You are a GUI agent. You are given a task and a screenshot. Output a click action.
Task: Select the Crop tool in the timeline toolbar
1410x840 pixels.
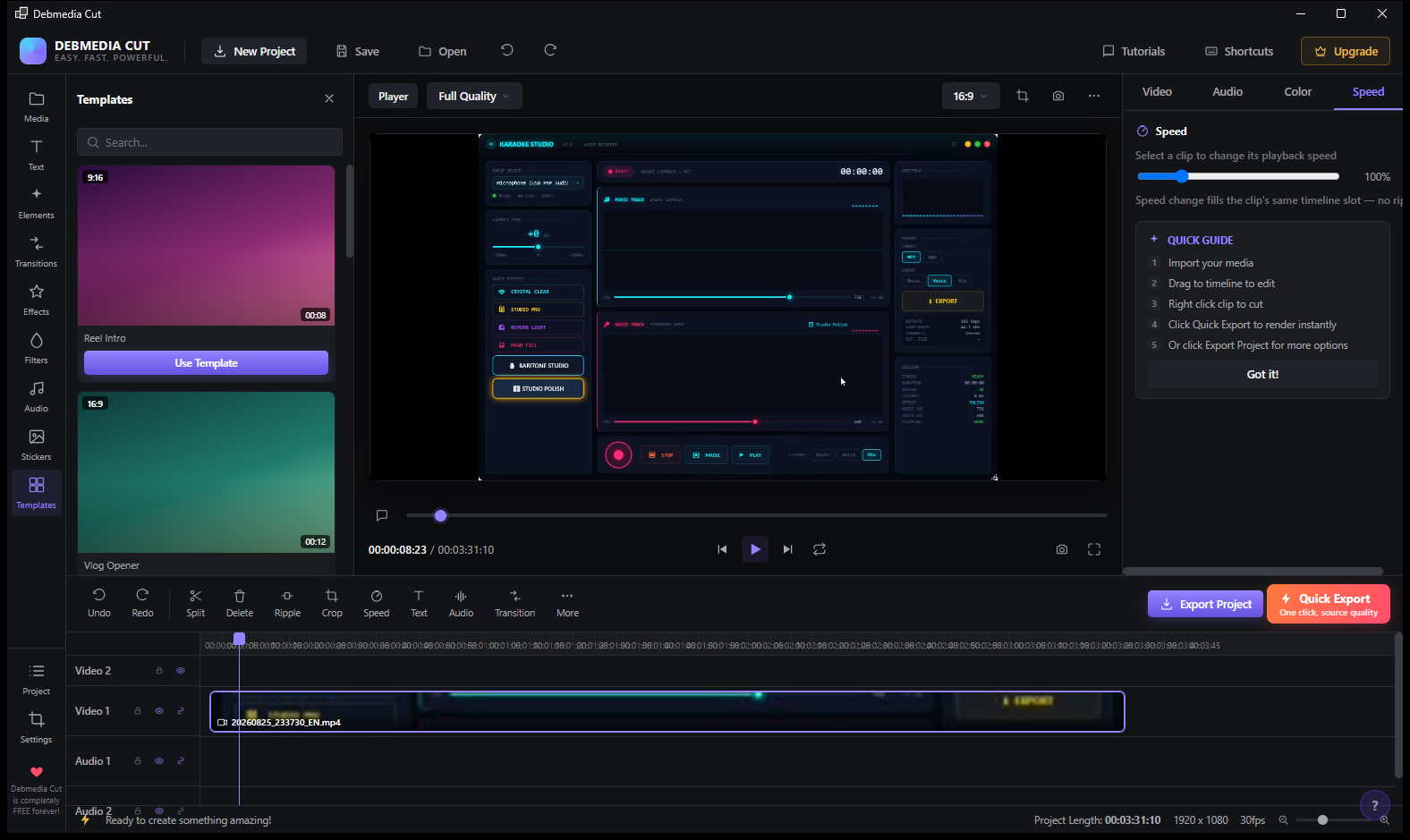tap(332, 603)
